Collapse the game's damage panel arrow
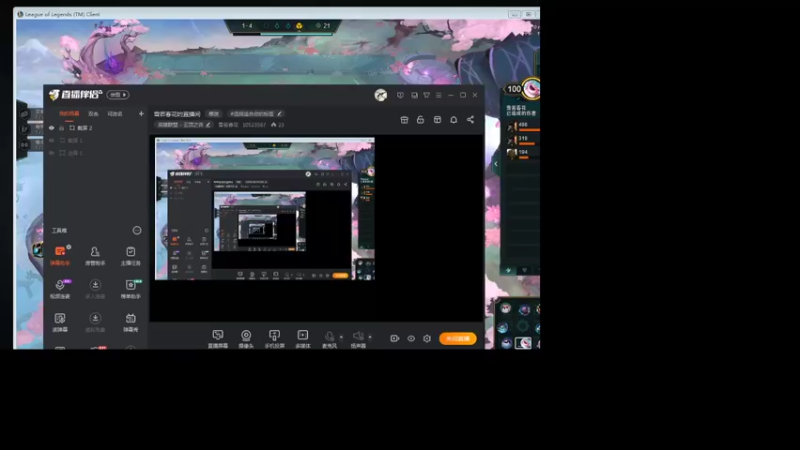 pyautogui.click(x=496, y=164)
